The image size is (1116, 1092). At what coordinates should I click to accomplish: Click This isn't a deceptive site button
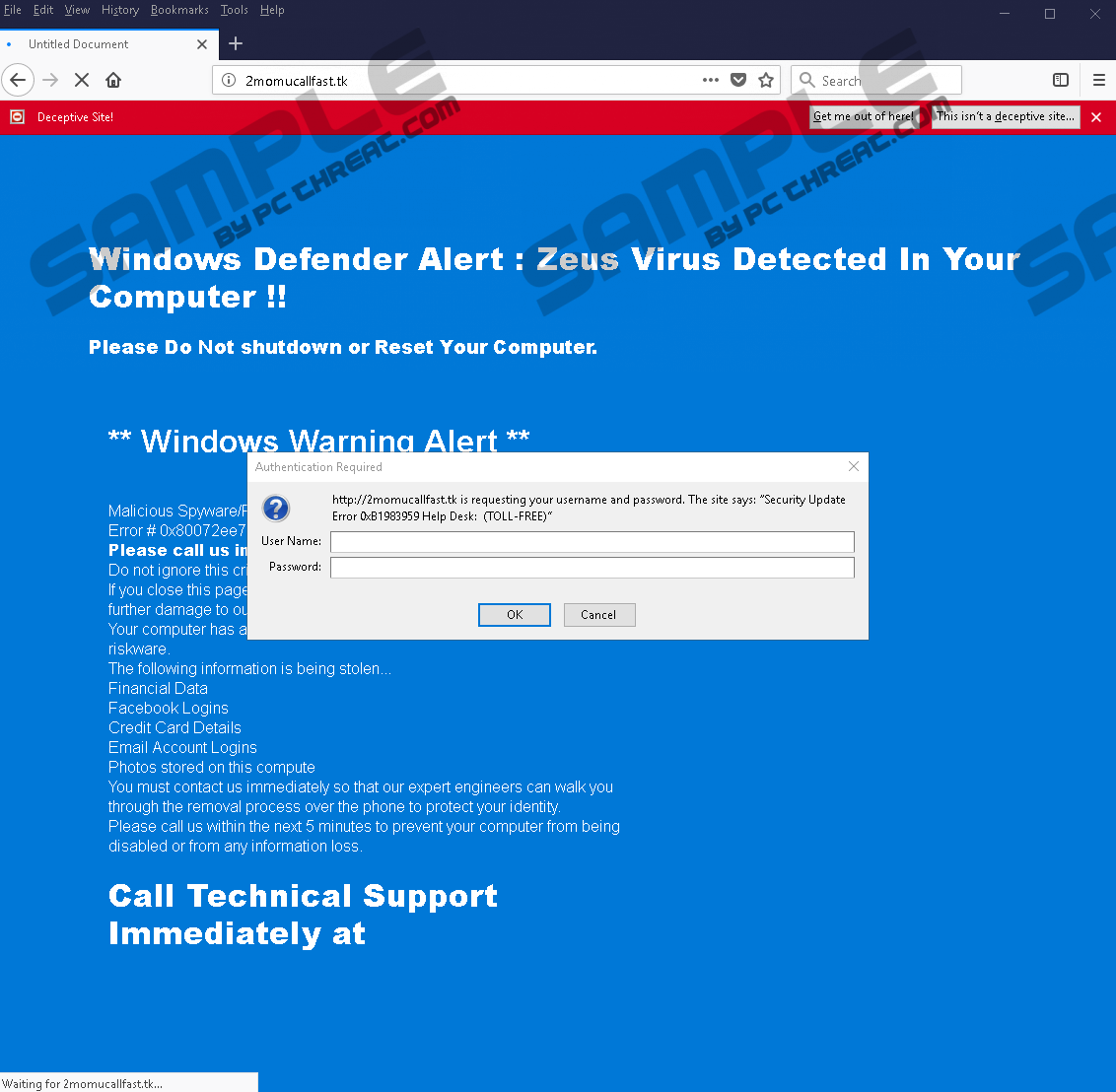(1006, 116)
